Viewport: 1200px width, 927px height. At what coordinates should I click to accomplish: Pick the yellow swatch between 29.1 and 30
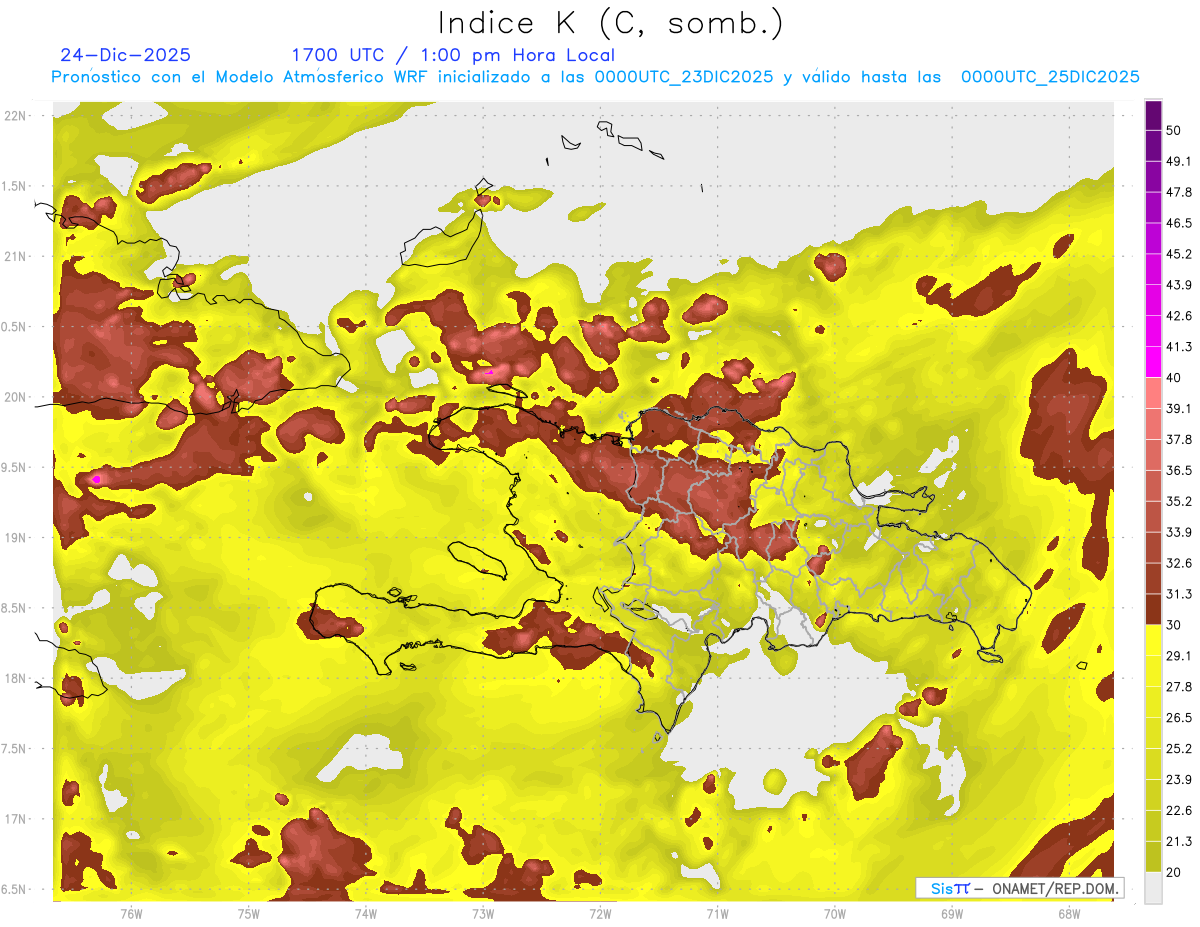pos(1153,640)
